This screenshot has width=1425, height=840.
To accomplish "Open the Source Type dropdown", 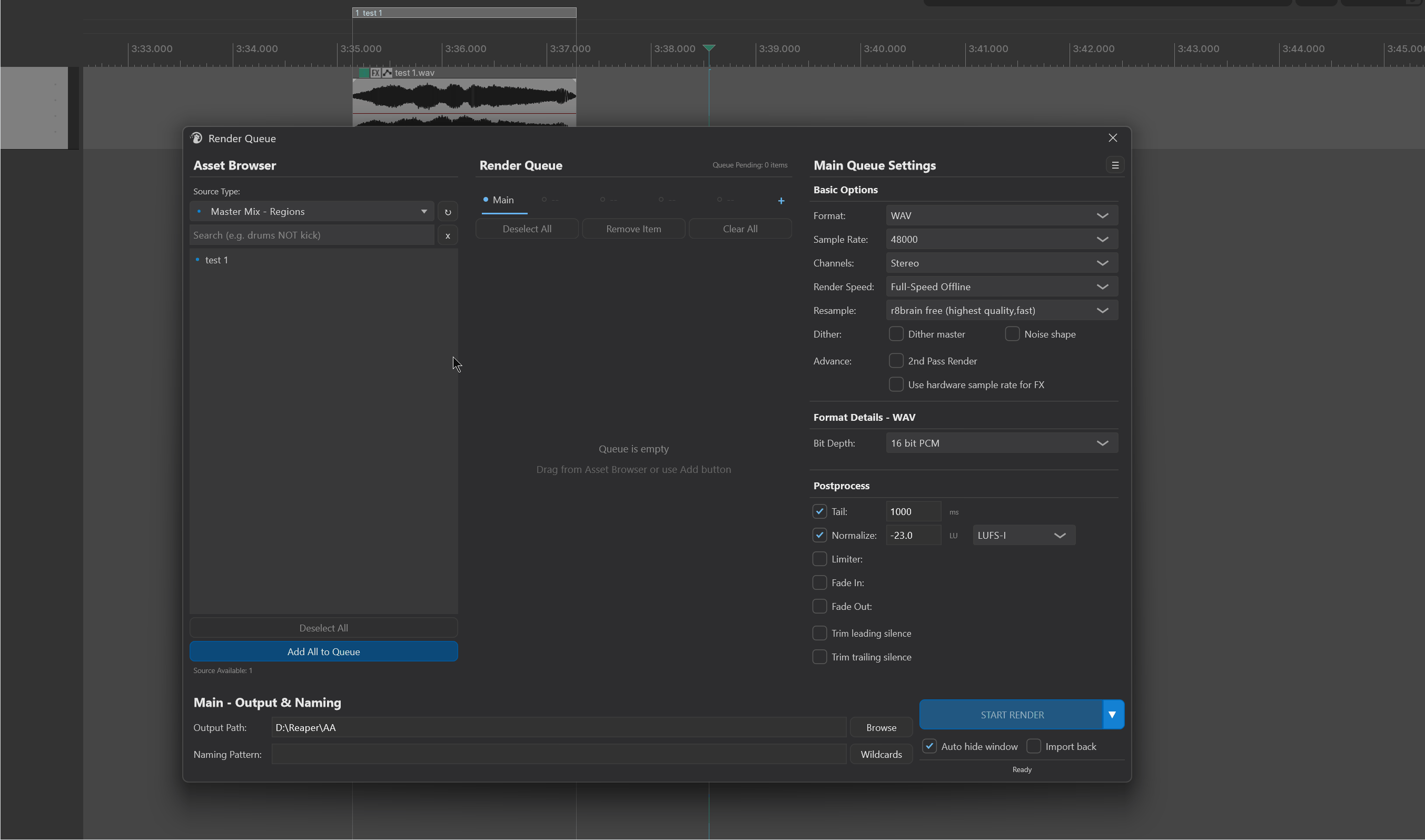I will click(312, 212).
